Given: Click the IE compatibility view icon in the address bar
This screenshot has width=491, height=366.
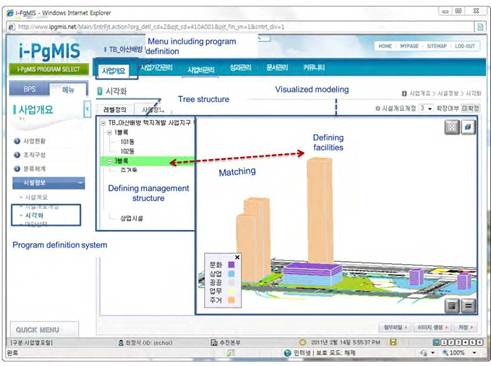Looking at the screenshot, I should 480,27.
